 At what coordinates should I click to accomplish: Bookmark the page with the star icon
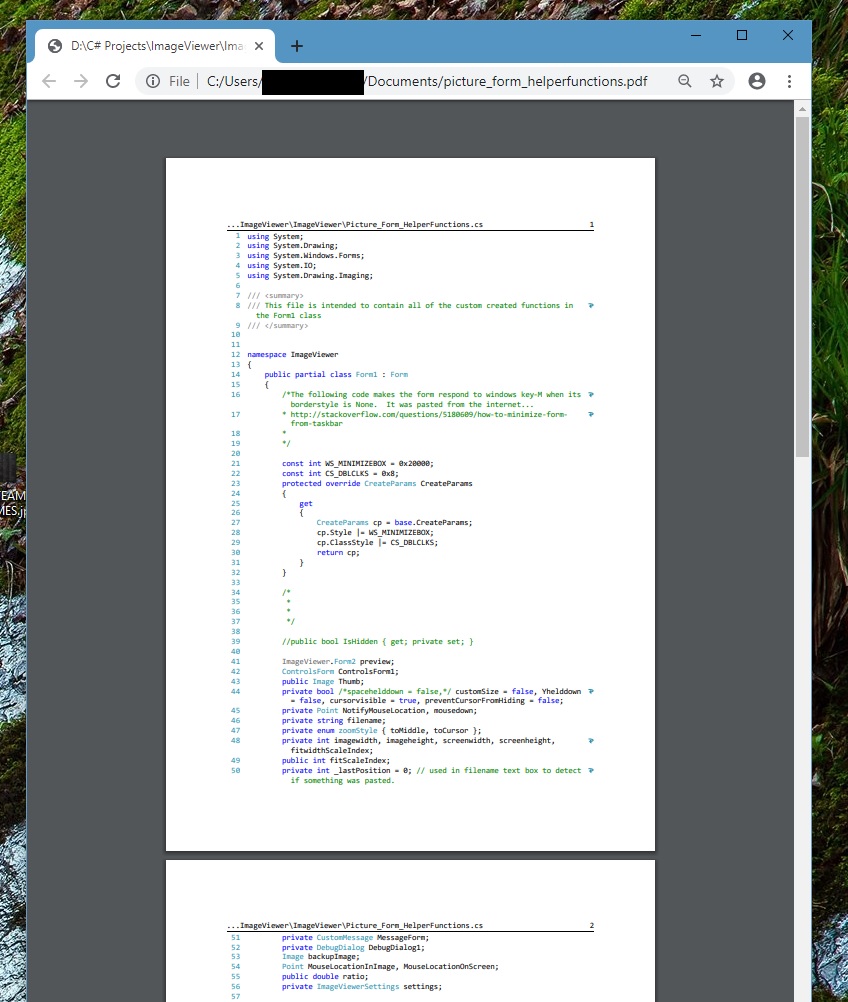717,81
